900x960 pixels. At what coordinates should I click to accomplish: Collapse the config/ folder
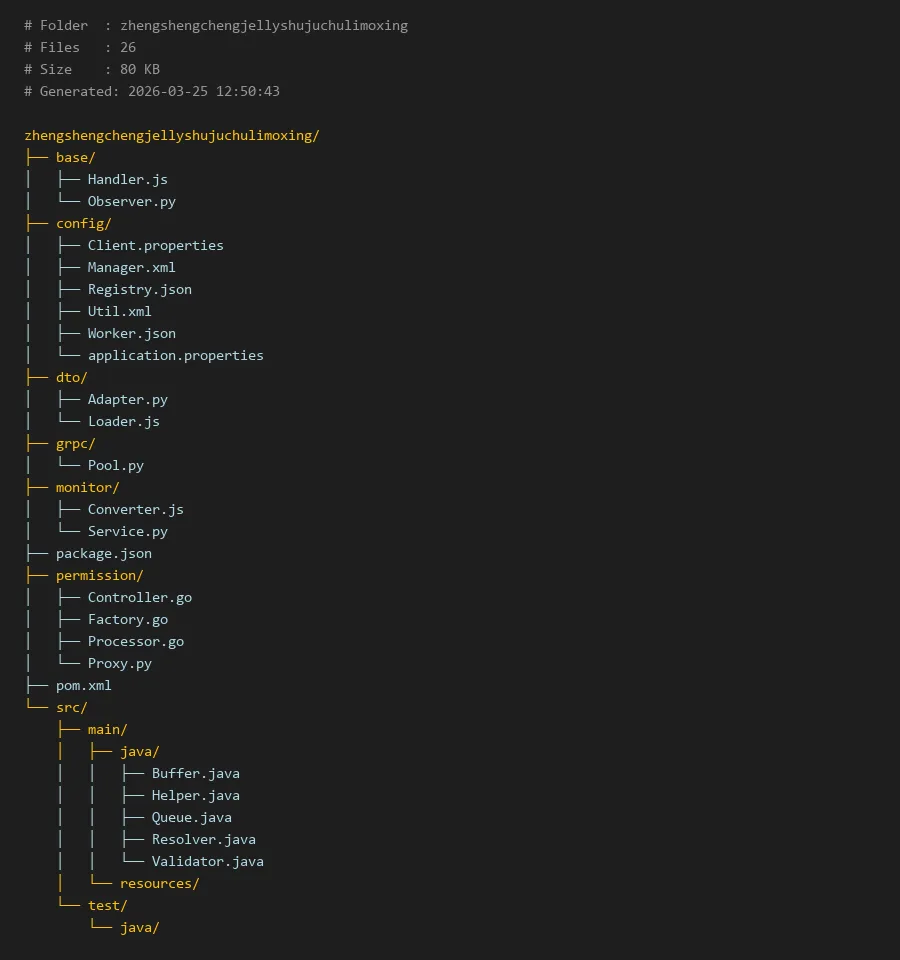(83, 224)
